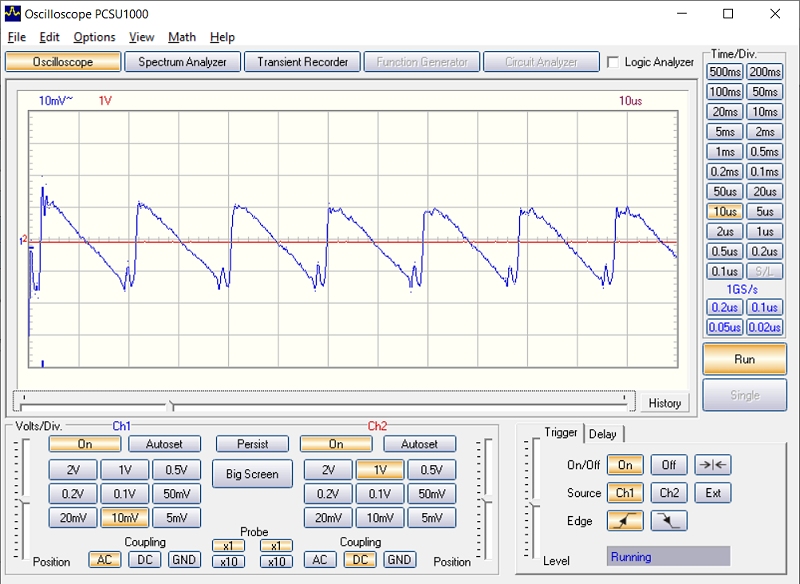Open the Math menu
Image resolution: width=800 pixels, height=584 pixels.
(182, 37)
